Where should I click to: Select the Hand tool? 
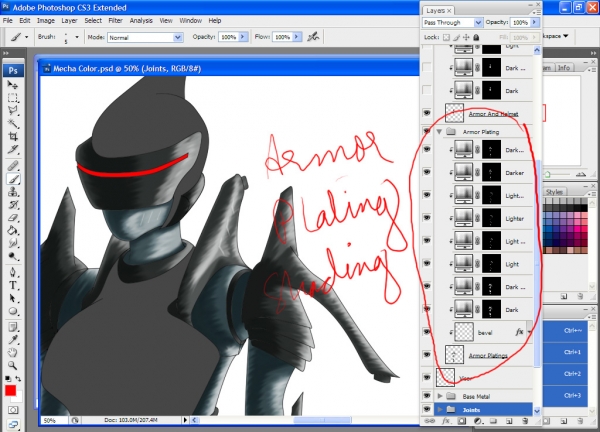pyautogui.click(x=13, y=352)
